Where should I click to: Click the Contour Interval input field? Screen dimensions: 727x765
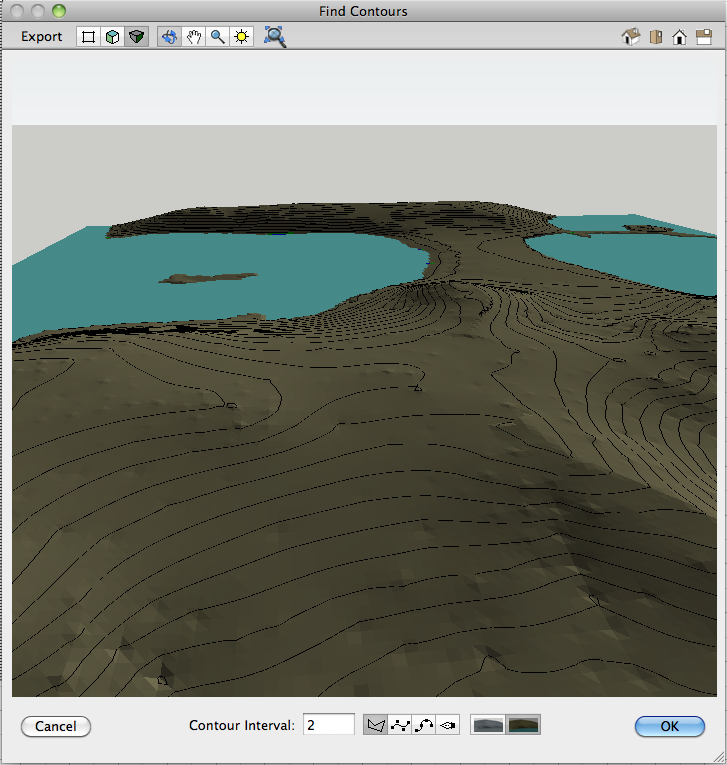(x=329, y=725)
